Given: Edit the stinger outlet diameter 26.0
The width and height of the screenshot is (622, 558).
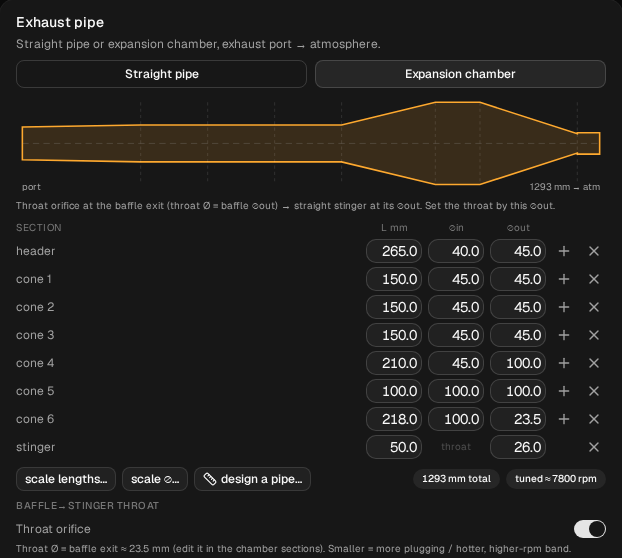Looking at the screenshot, I should pyautogui.click(x=518, y=447).
